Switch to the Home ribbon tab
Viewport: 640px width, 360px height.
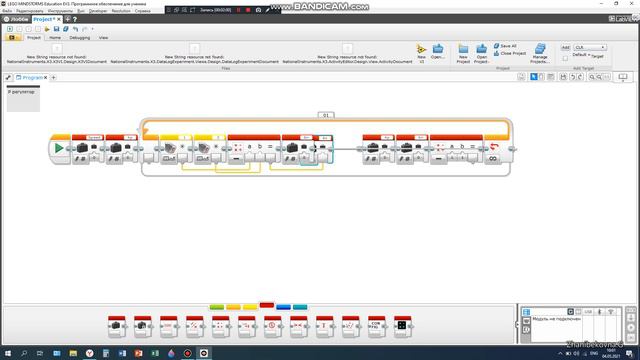click(55, 38)
